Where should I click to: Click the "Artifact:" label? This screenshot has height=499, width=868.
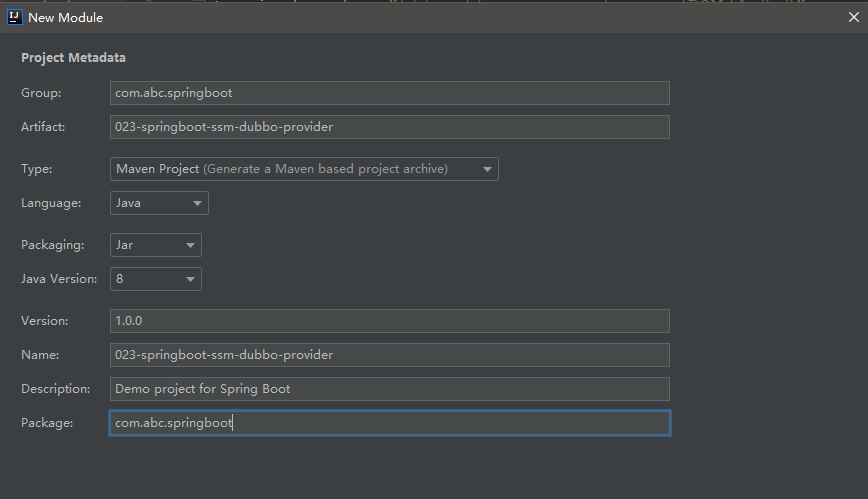coord(44,127)
